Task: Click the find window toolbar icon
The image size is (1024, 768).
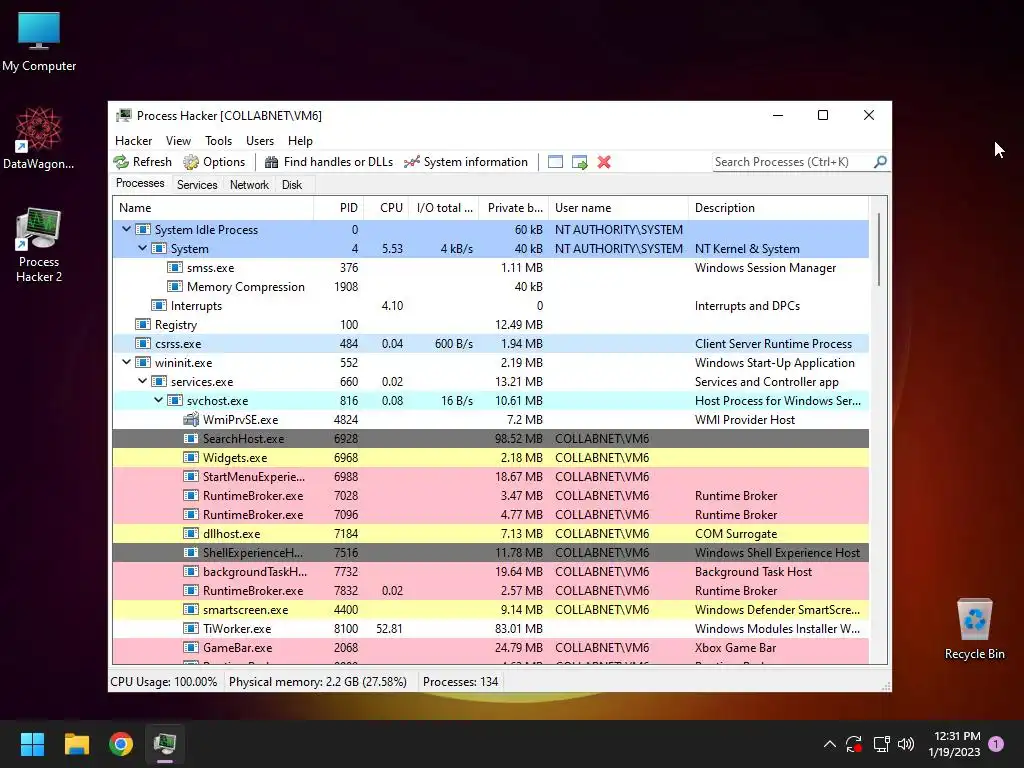Action: point(555,162)
